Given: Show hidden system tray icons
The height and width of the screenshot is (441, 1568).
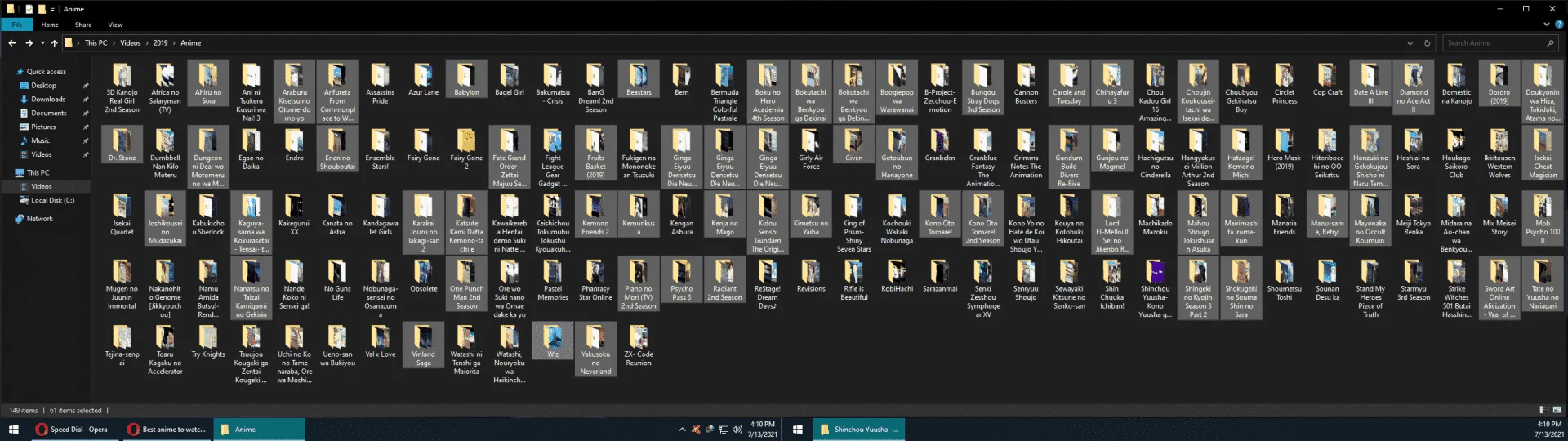Looking at the screenshot, I should pos(682,430).
